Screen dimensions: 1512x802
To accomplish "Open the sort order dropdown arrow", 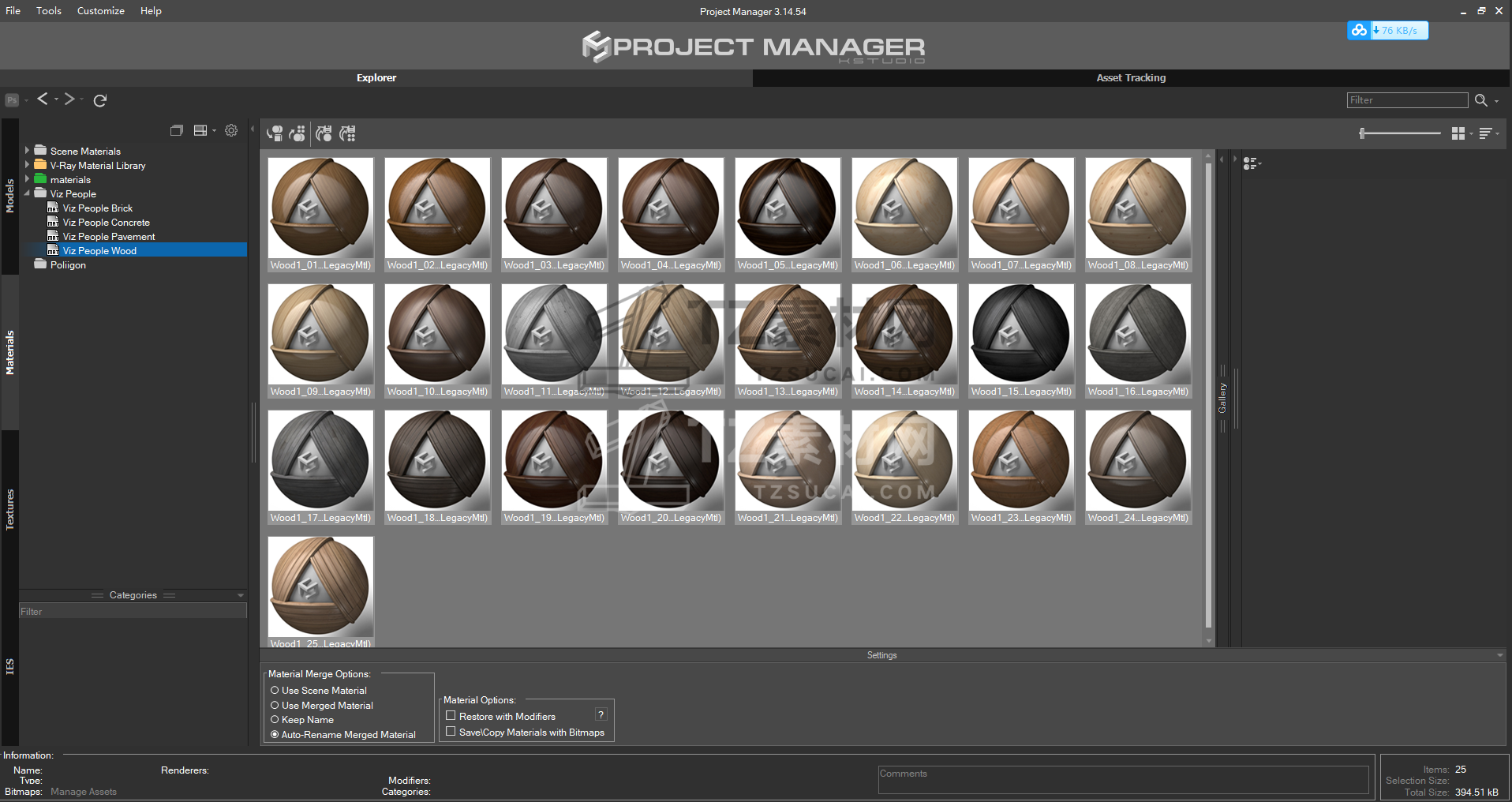I will (1498, 134).
